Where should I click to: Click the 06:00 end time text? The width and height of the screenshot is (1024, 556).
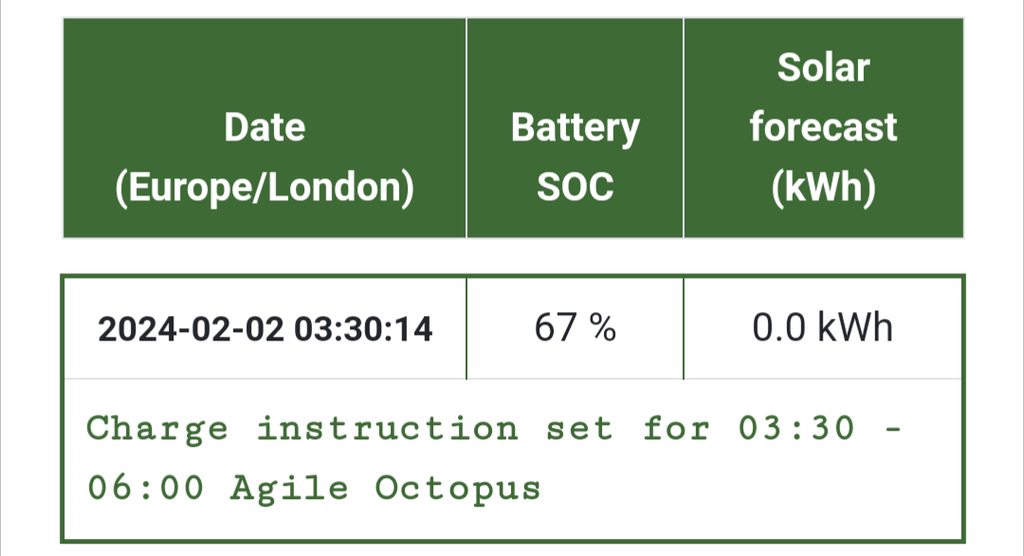(145, 488)
